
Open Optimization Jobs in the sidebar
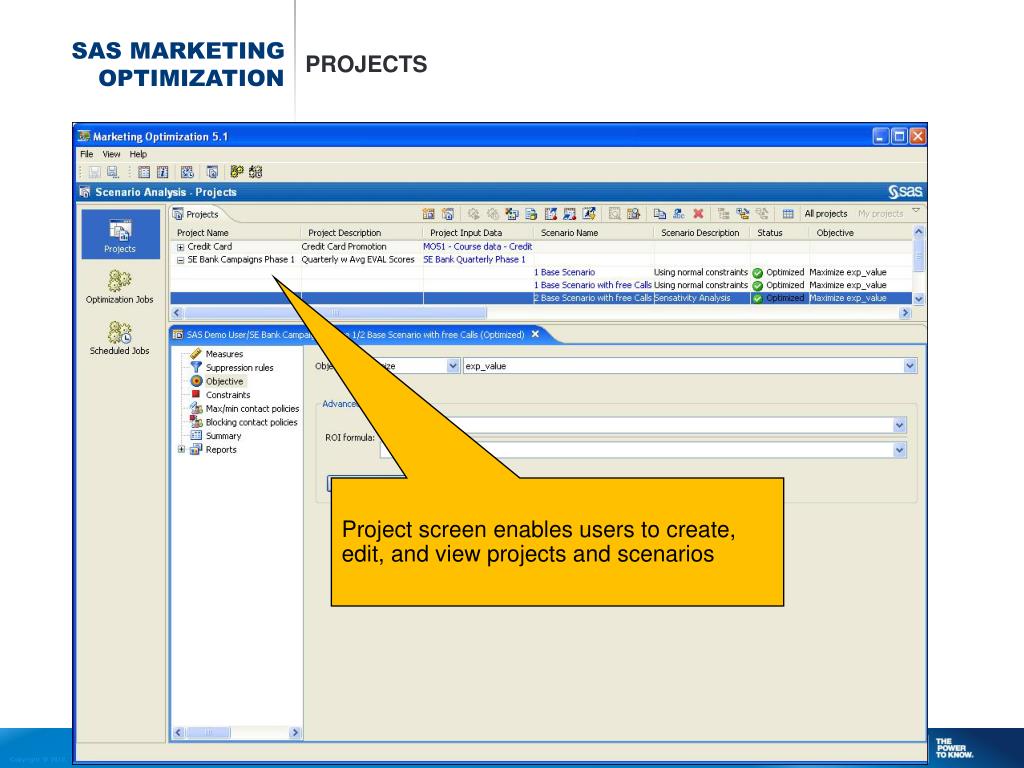pyautogui.click(x=120, y=287)
